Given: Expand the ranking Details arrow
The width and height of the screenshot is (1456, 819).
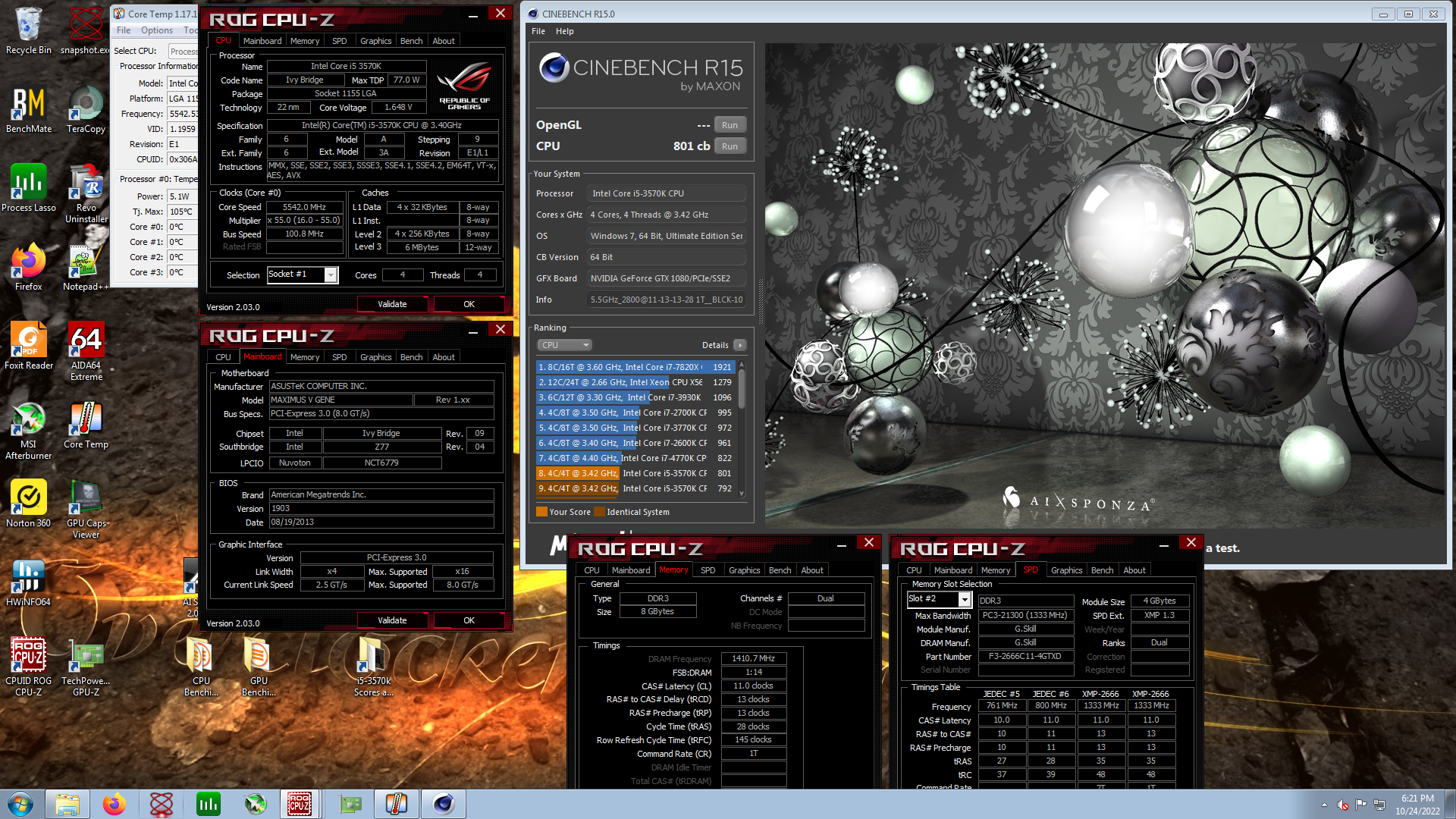Looking at the screenshot, I should coord(740,345).
